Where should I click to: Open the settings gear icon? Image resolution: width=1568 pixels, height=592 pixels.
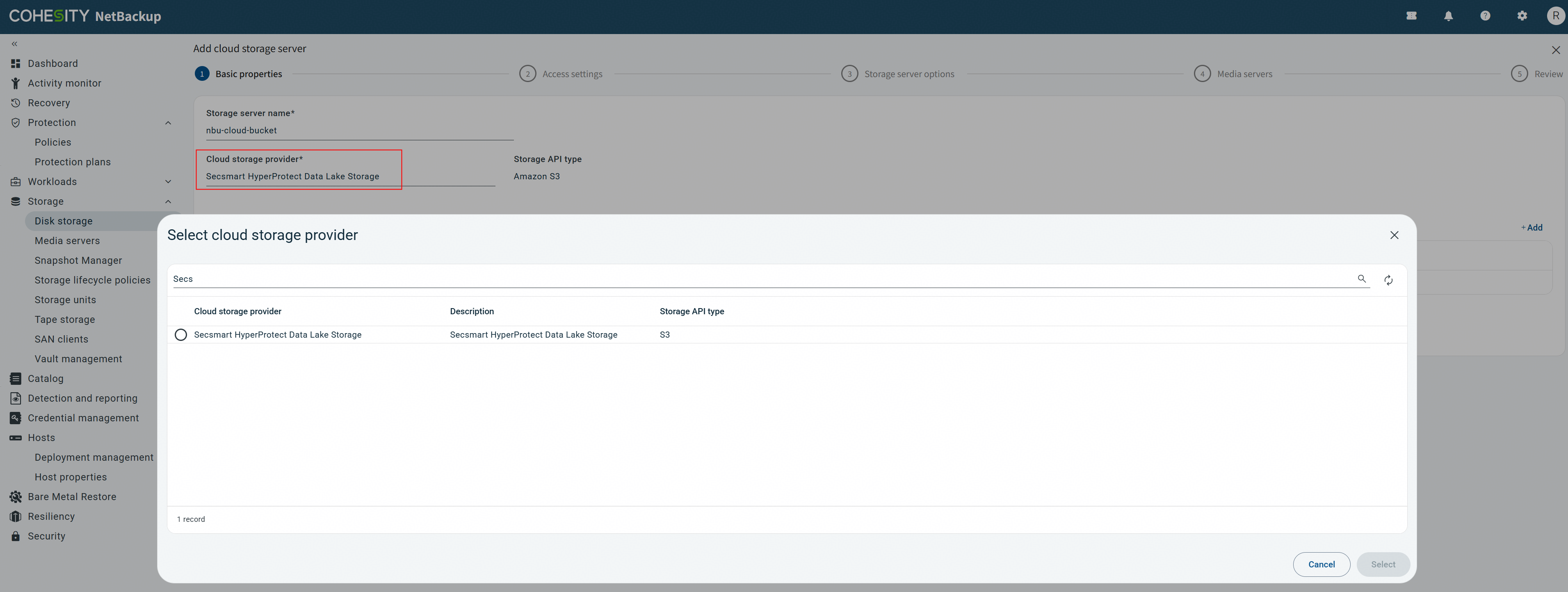click(x=1522, y=16)
